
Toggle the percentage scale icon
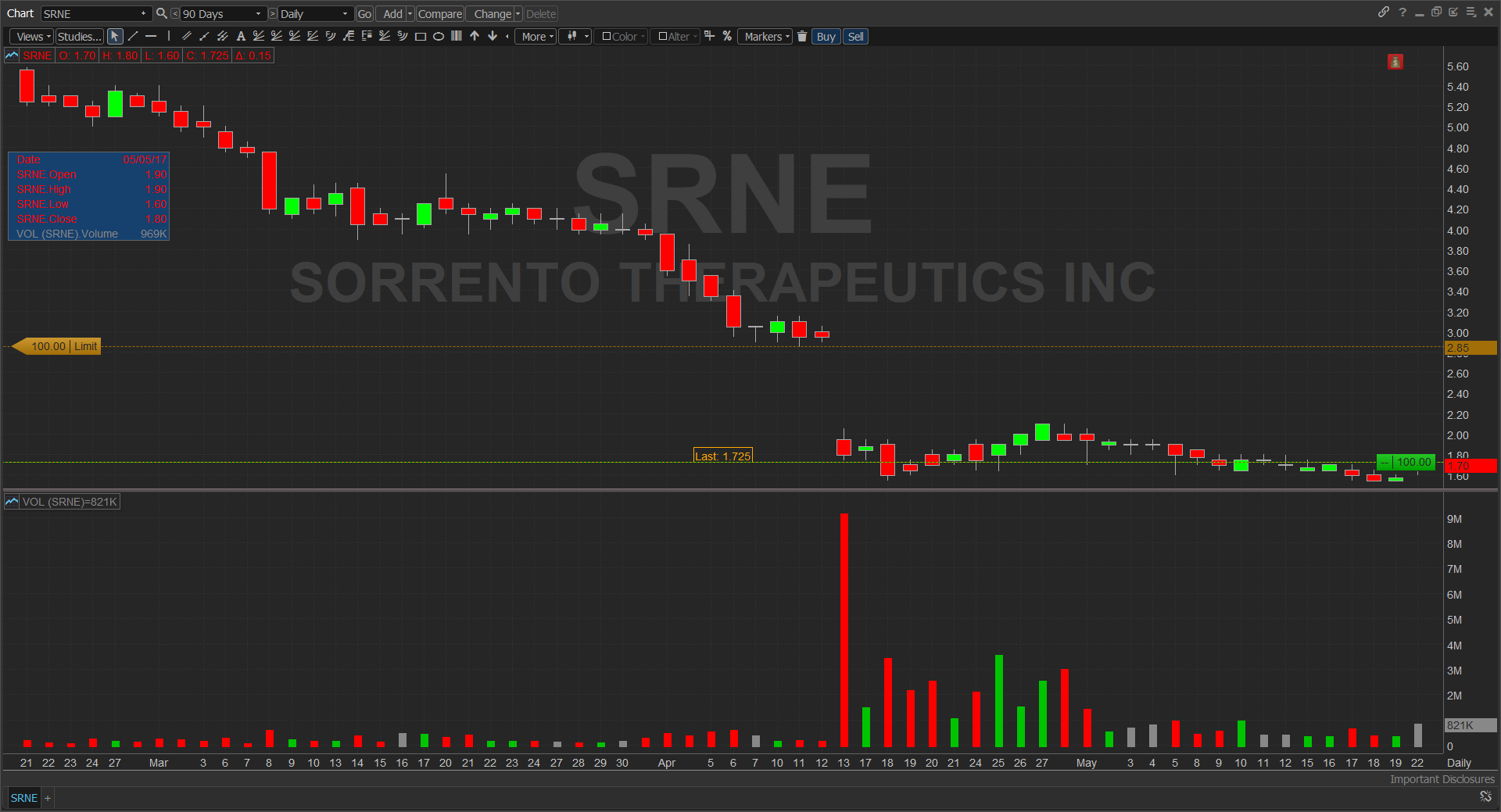[x=727, y=36]
